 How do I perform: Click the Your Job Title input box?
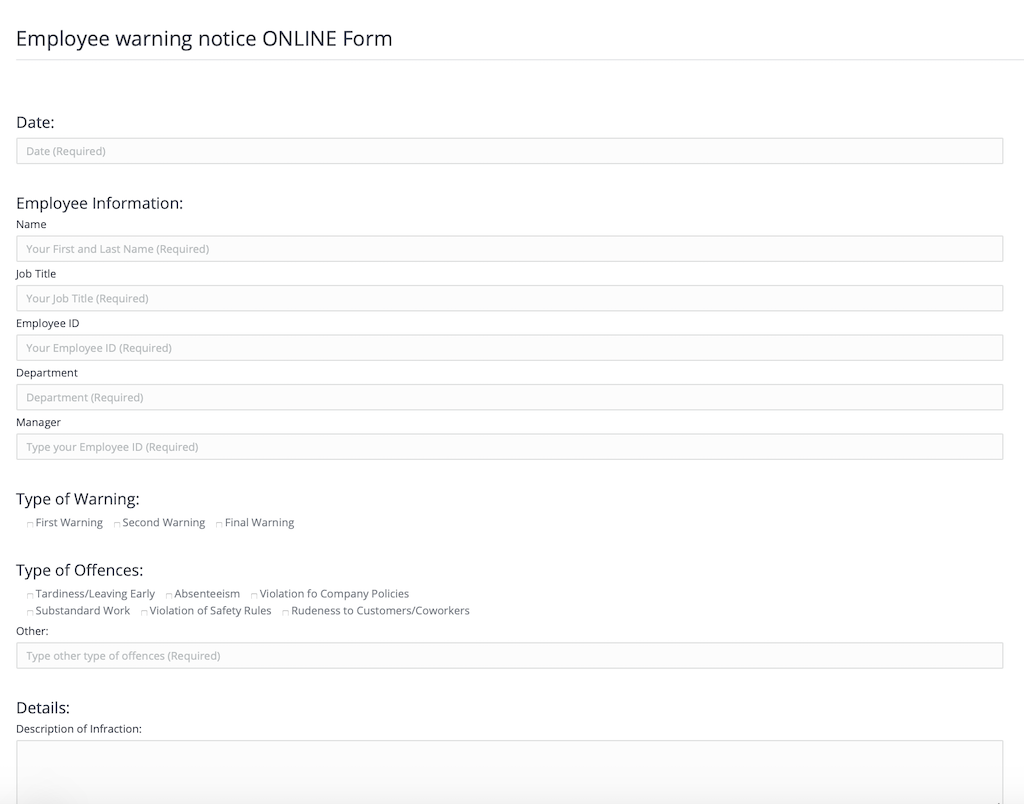pos(509,298)
